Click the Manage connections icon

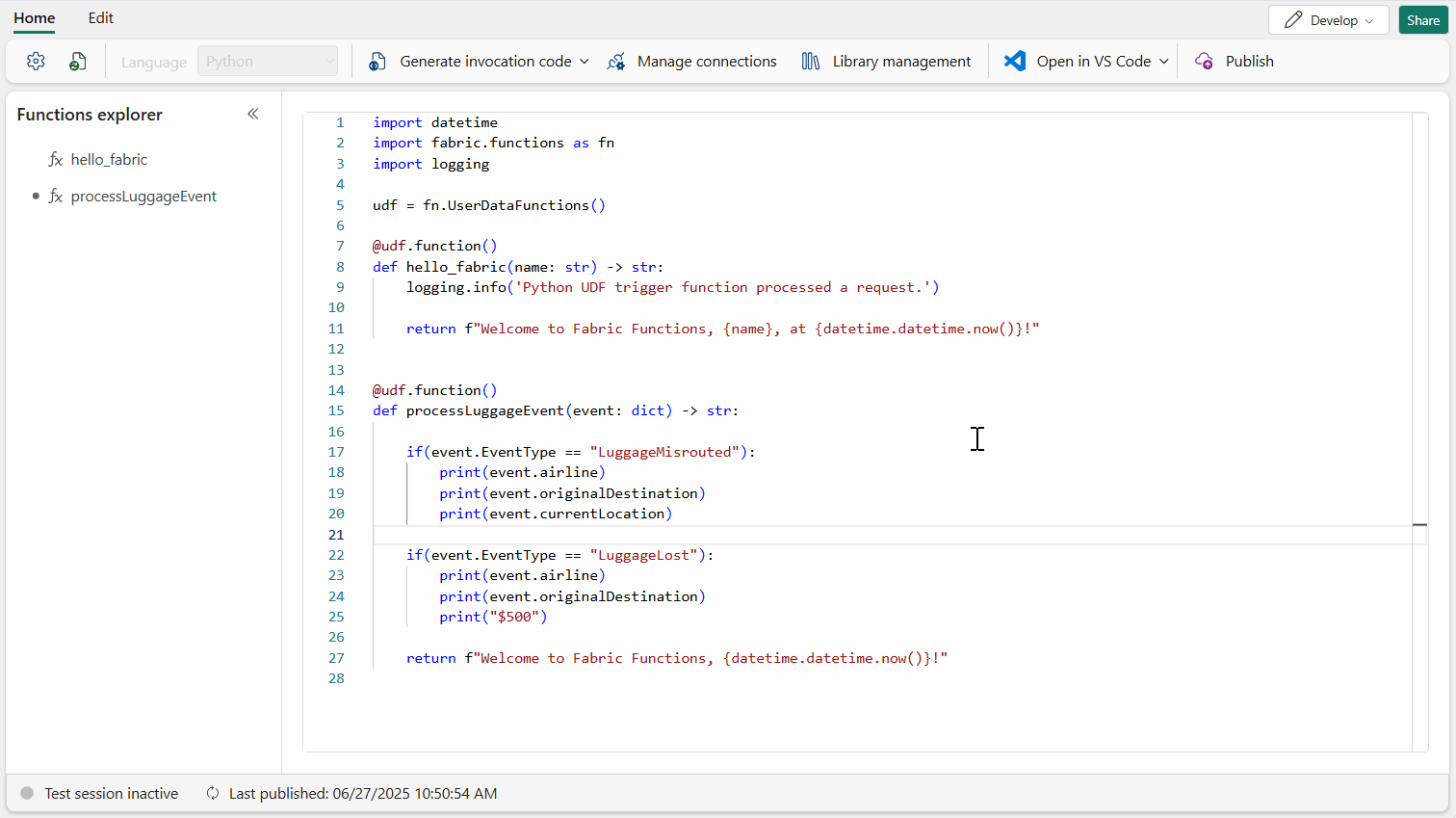pos(616,62)
